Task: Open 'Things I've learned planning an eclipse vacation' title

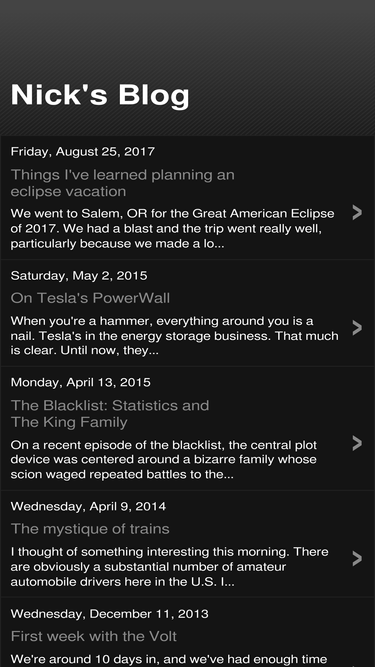Action: click(x=122, y=183)
